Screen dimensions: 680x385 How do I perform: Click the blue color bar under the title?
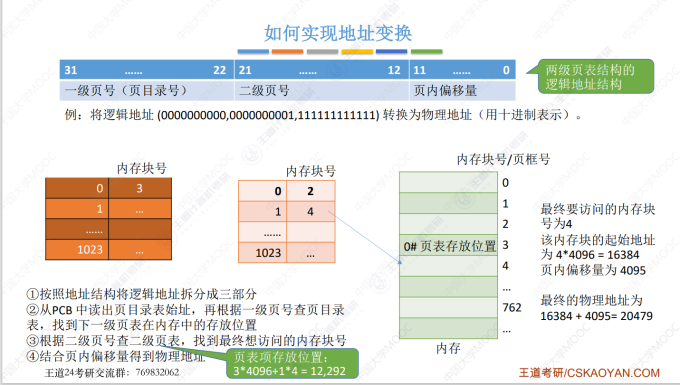(253, 52)
